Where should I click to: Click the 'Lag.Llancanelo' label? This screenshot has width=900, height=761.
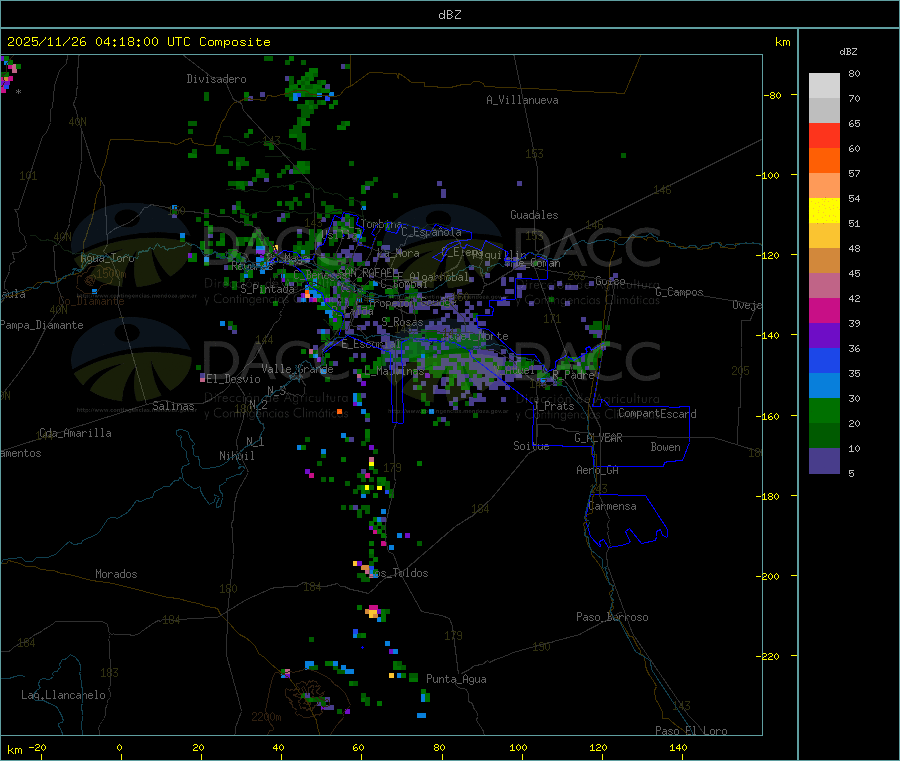click(x=63, y=695)
